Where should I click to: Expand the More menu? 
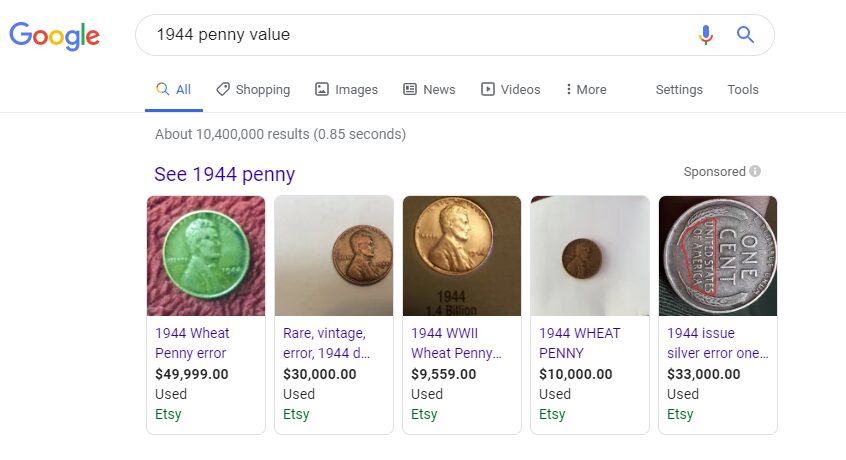pyautogui.click(x=586, y=89)
